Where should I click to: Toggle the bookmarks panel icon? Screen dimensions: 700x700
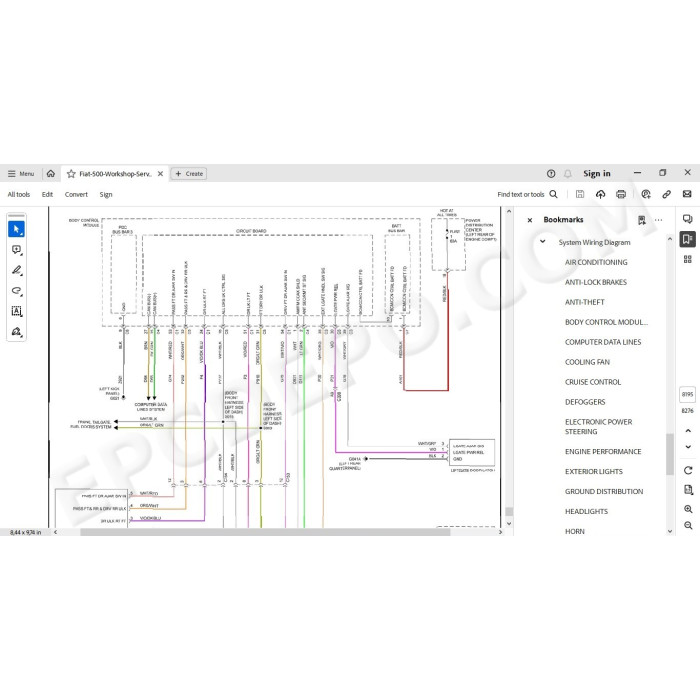(x=688, y=239)
